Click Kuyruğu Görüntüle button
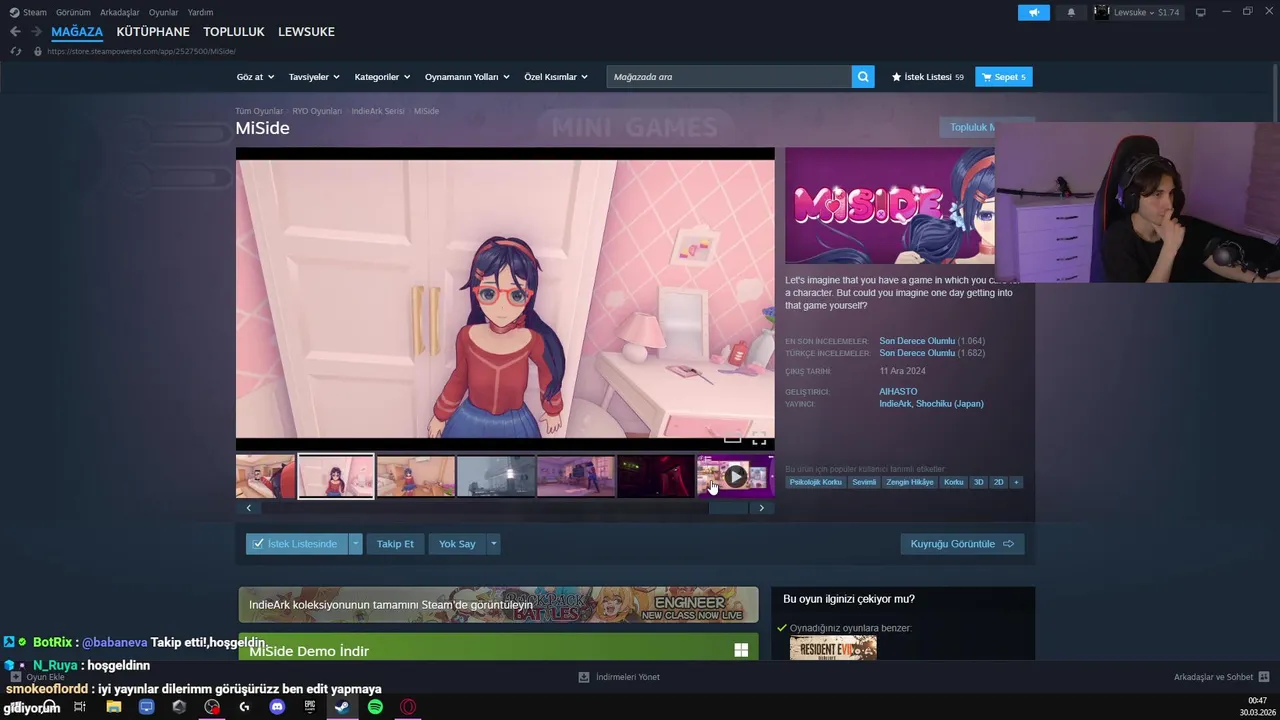 [x=962, y=544]
